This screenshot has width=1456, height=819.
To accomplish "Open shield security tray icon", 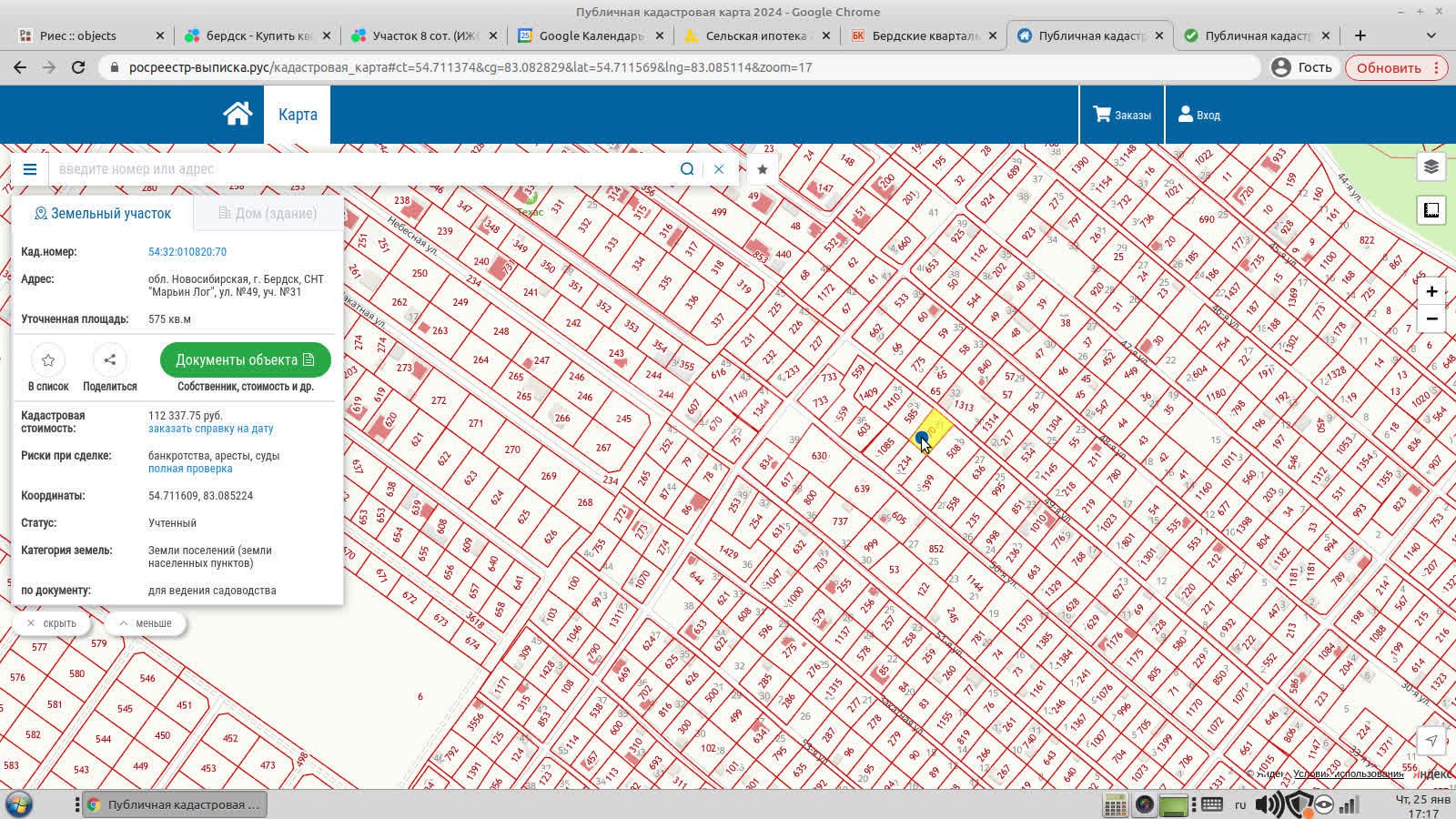I will pyautogui.click(x=1300, y=804).
